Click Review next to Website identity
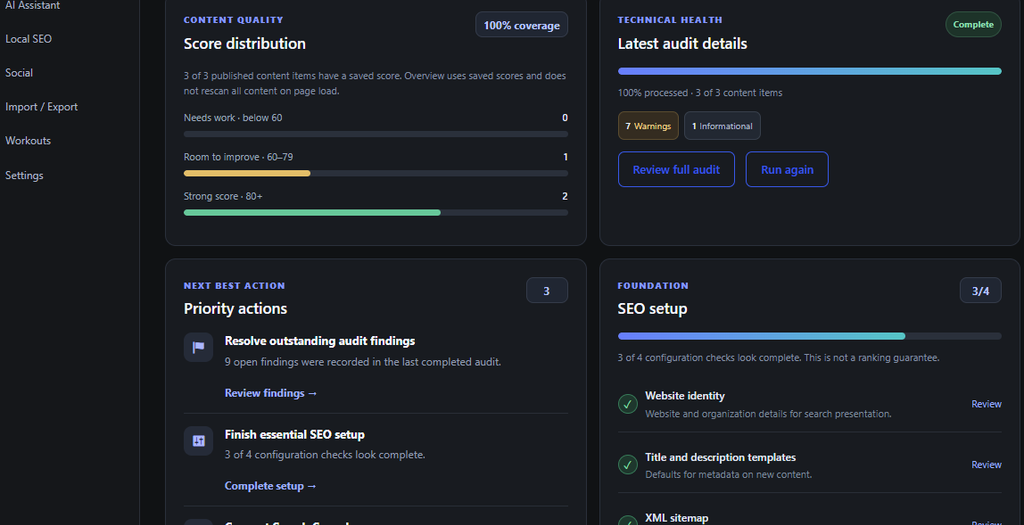The height and width of the screenshot is (525, 1024). (986, 404)
